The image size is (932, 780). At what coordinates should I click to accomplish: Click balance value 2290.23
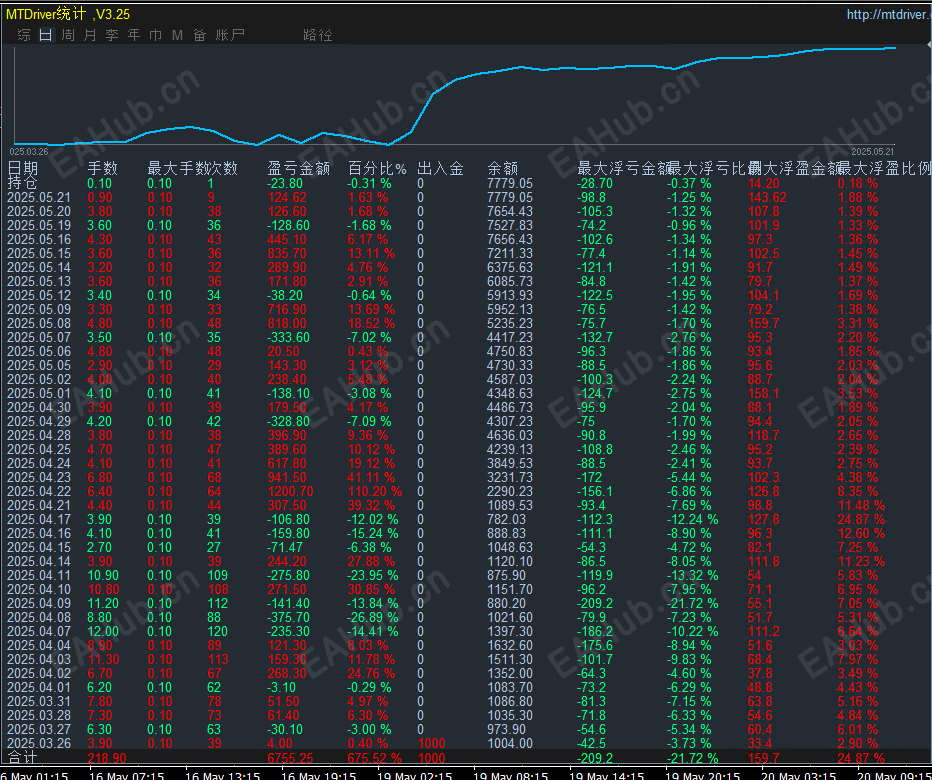tap(510, 492)
